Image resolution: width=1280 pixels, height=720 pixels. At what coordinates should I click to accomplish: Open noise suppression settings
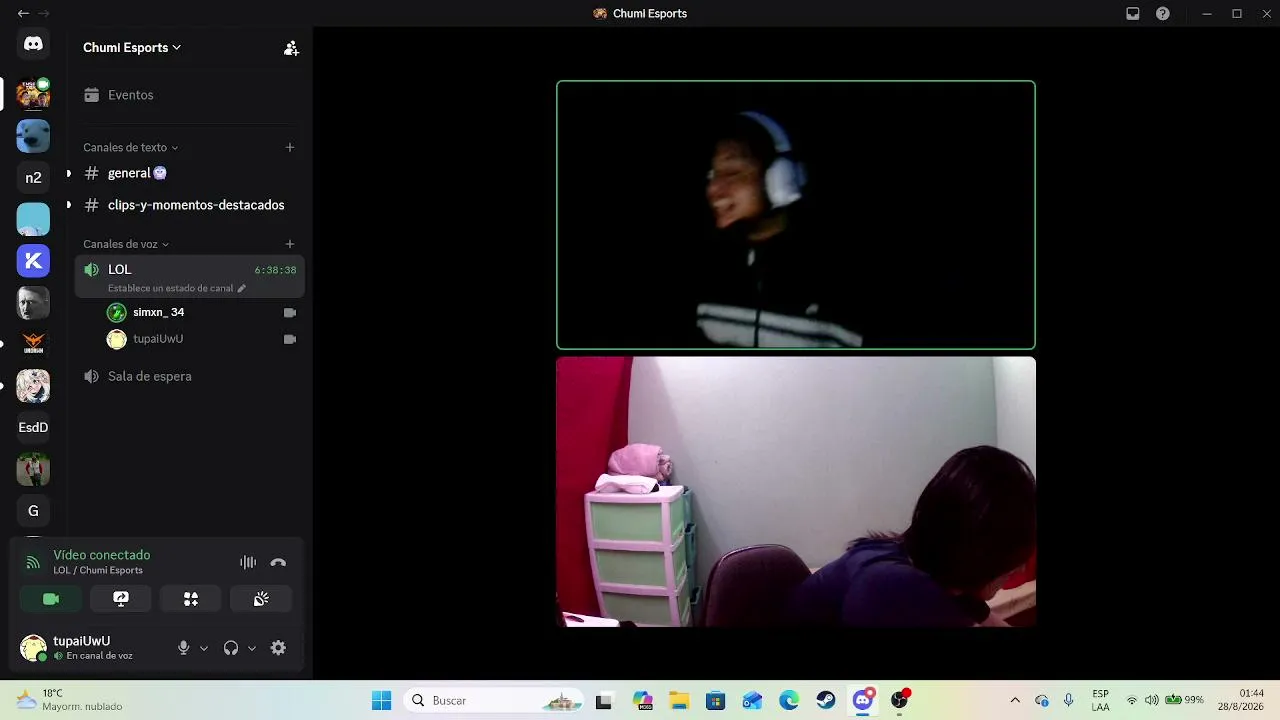pyautogui.click(x=248, y=562)
